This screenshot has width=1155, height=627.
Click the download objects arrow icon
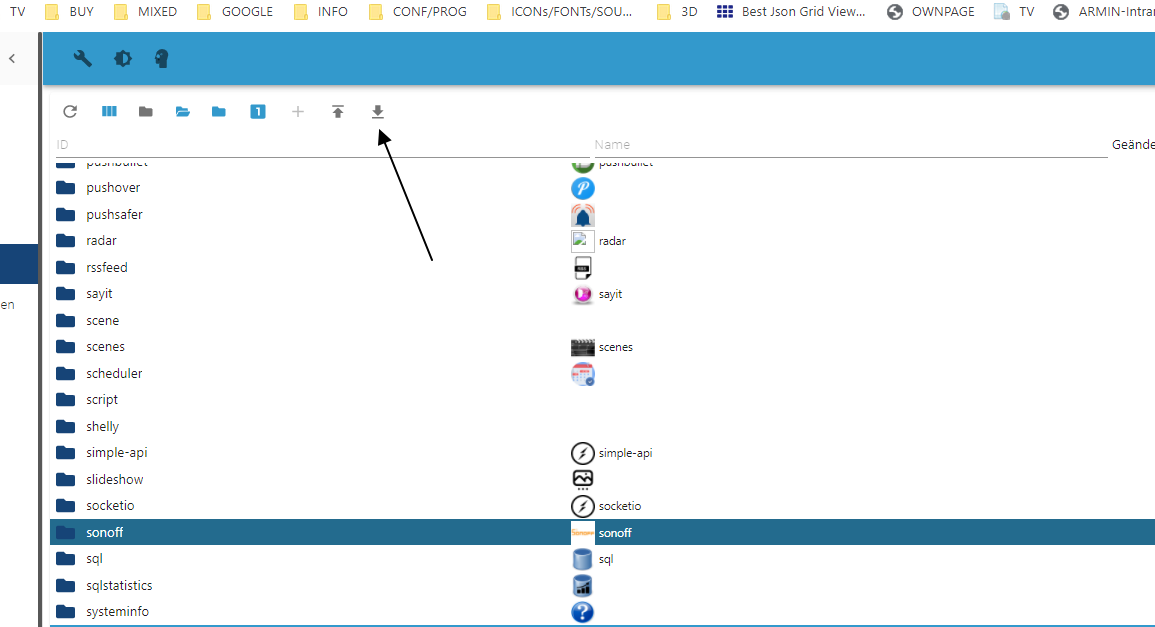pyautogui.click(x=378, y=112)
